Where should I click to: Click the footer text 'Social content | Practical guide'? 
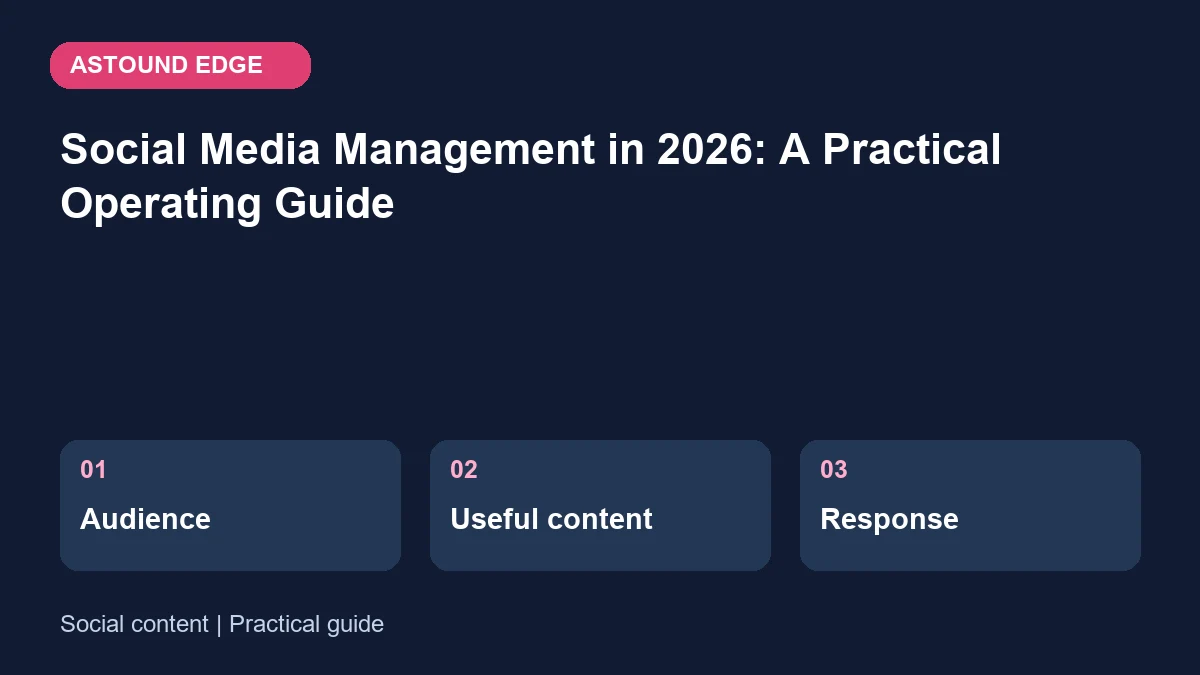pyautogui.click(x=222, y=624)
